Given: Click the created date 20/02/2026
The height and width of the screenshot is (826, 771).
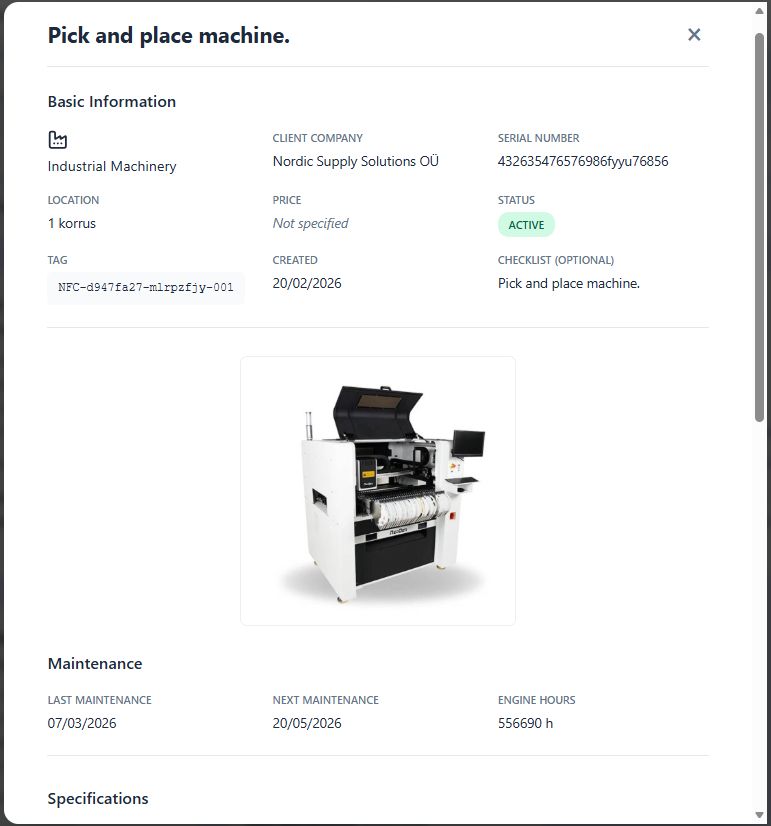Looking at the screenshot, I should tap(307, 284).
